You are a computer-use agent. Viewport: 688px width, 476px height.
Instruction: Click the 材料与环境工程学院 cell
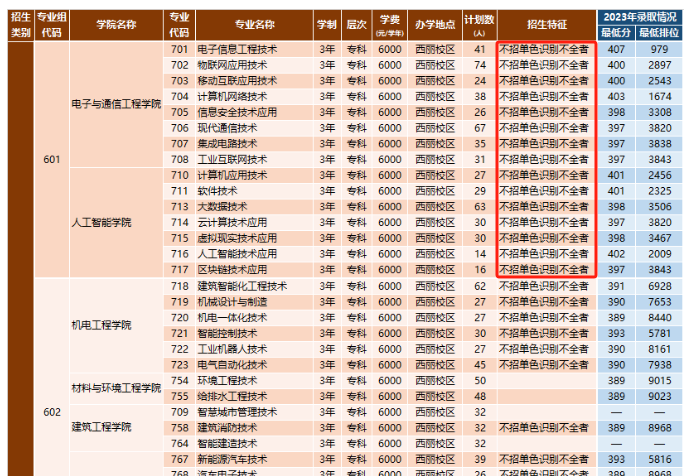pyautogui.click(x=116, y=388)
